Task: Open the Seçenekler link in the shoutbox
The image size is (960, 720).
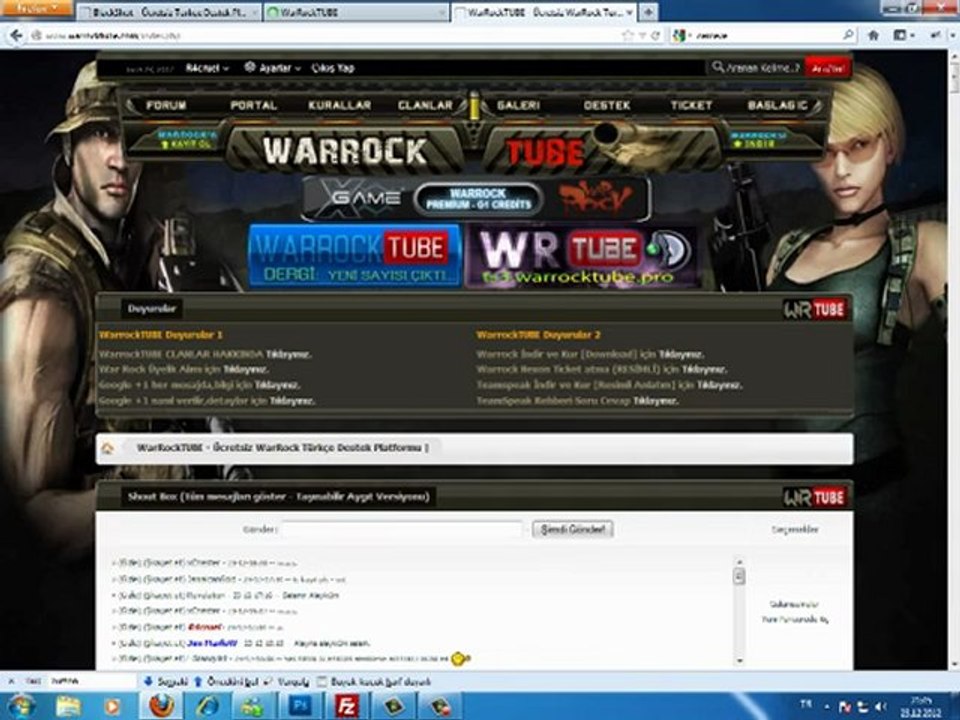Action: (x=794, y=529)
